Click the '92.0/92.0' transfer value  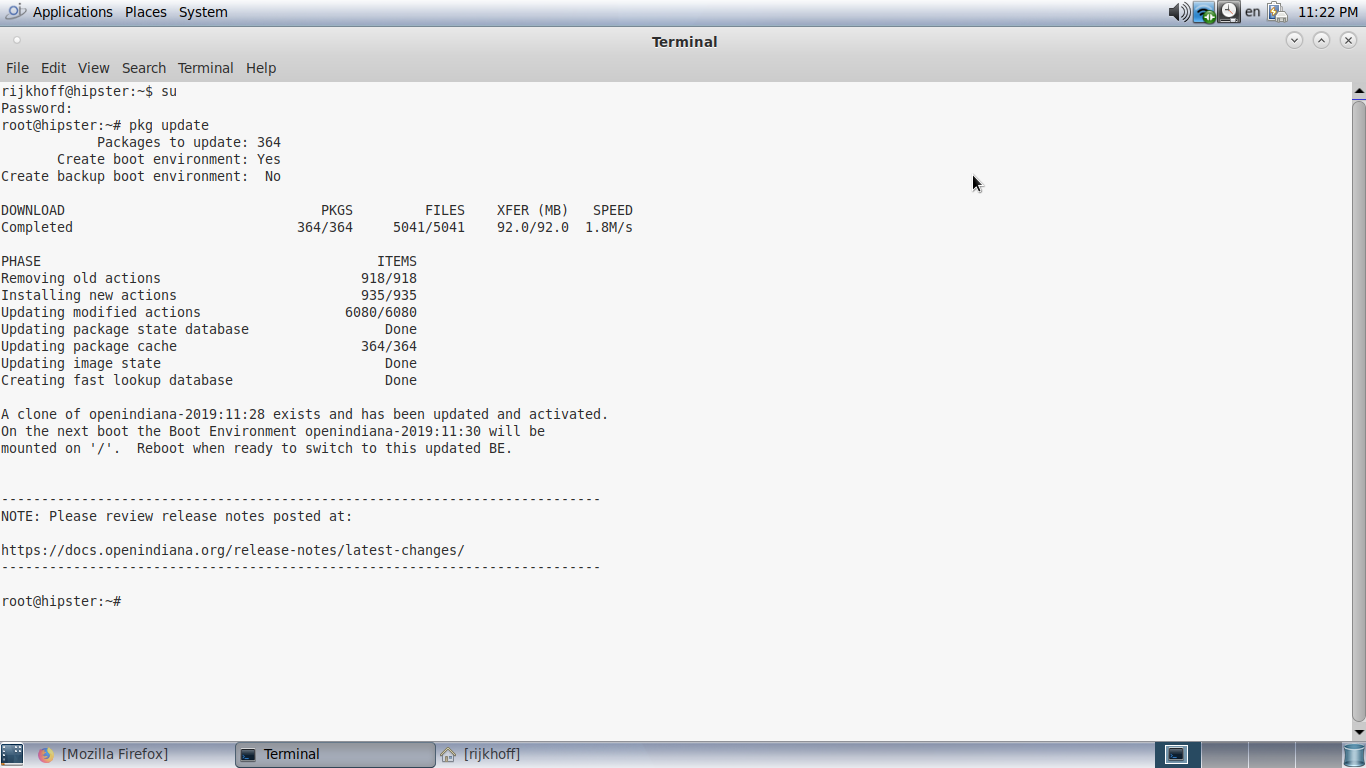[533, 227]
